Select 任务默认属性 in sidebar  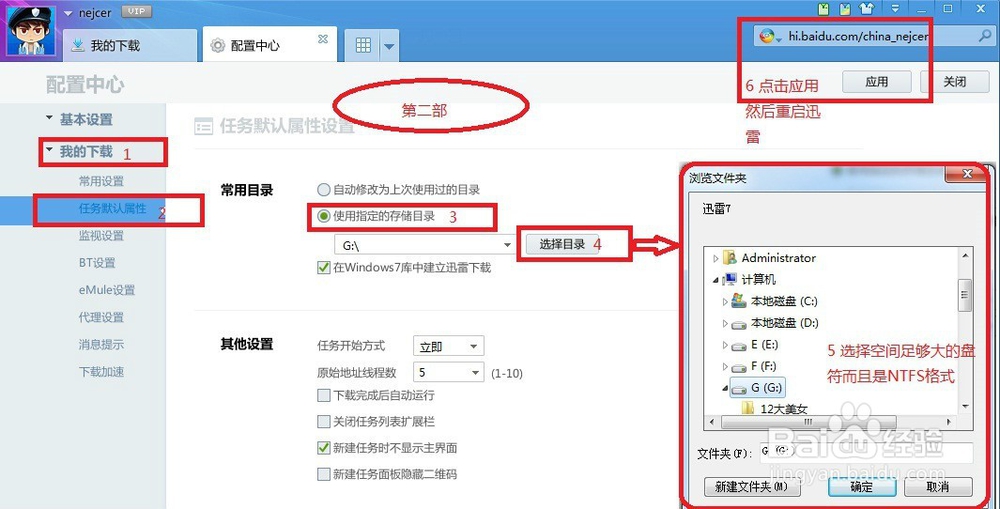(112, 209)
